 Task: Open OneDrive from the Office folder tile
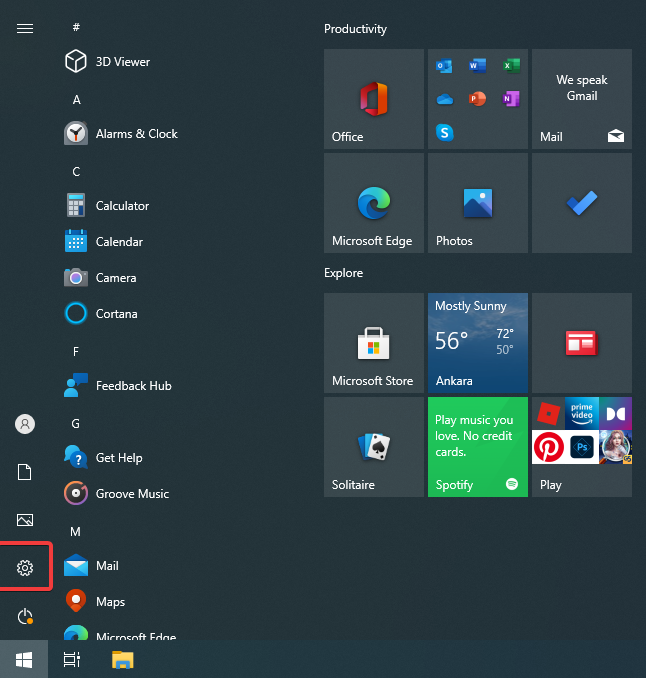[x=445, y=99]
